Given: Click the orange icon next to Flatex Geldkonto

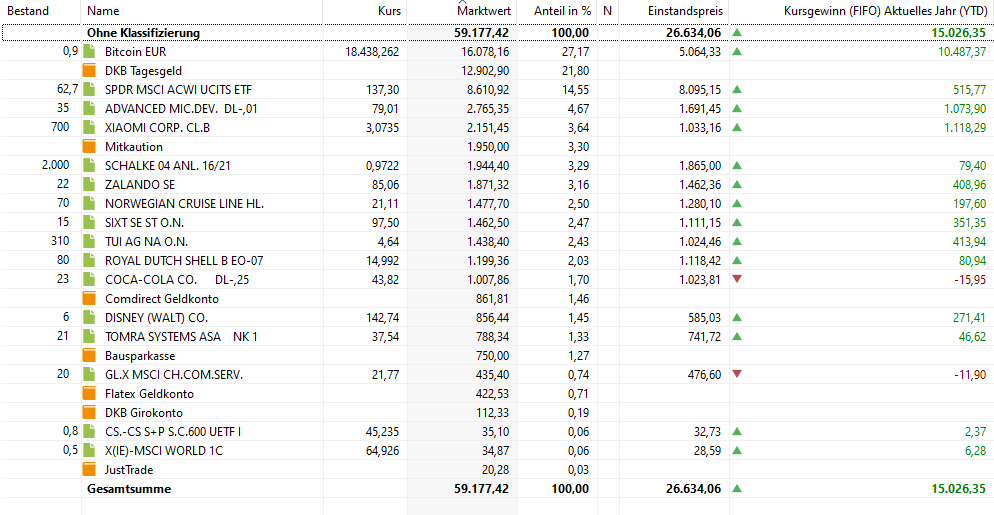Looking at the screenshot, I should coord(89,393).
